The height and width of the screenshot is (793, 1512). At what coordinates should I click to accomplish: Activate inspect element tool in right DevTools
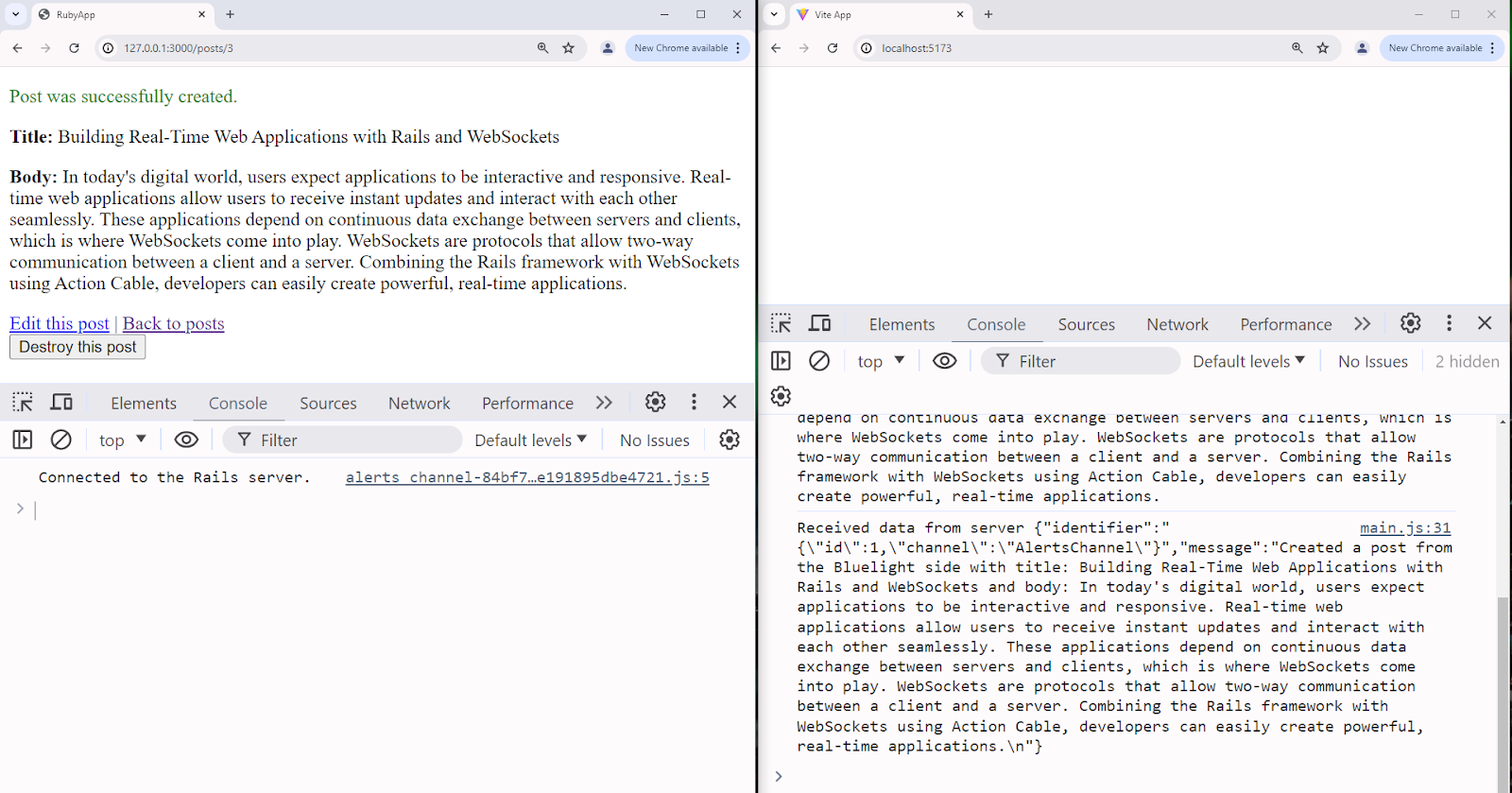coord(781,323)
